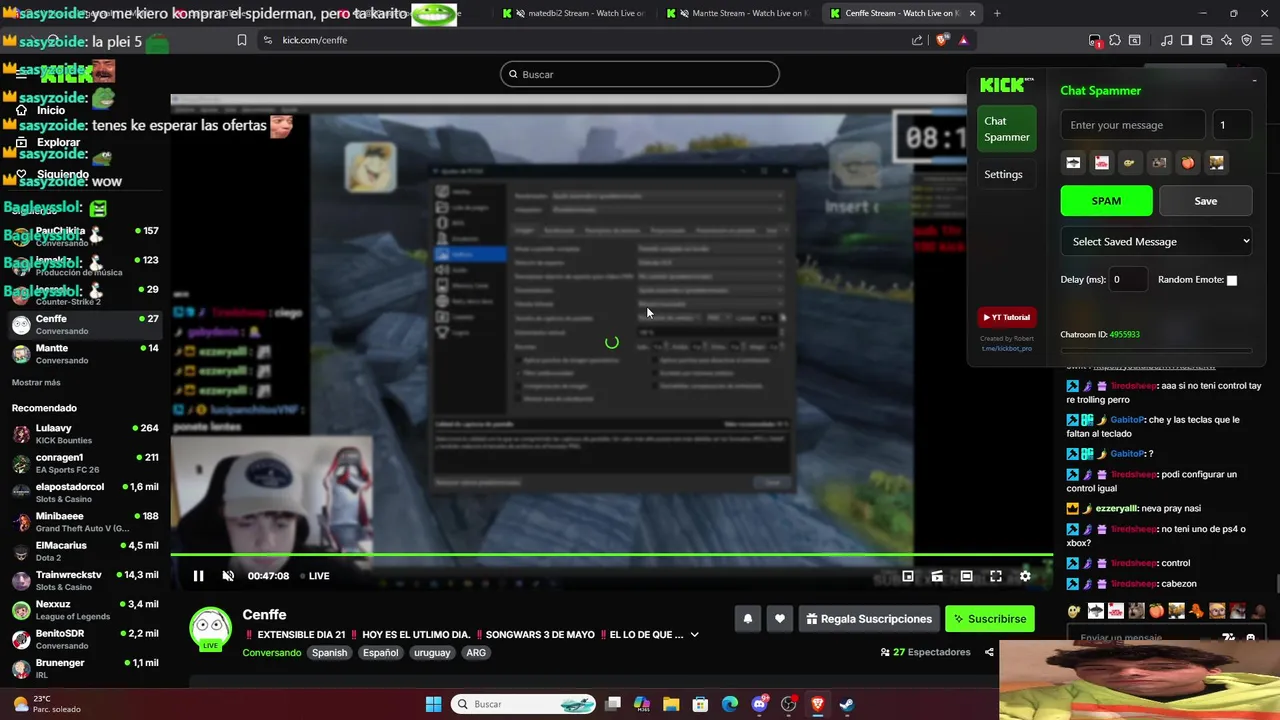The image size is (1280, 720).
Task: Click the Brave Shields lion icon
Action: click(942, 40)
